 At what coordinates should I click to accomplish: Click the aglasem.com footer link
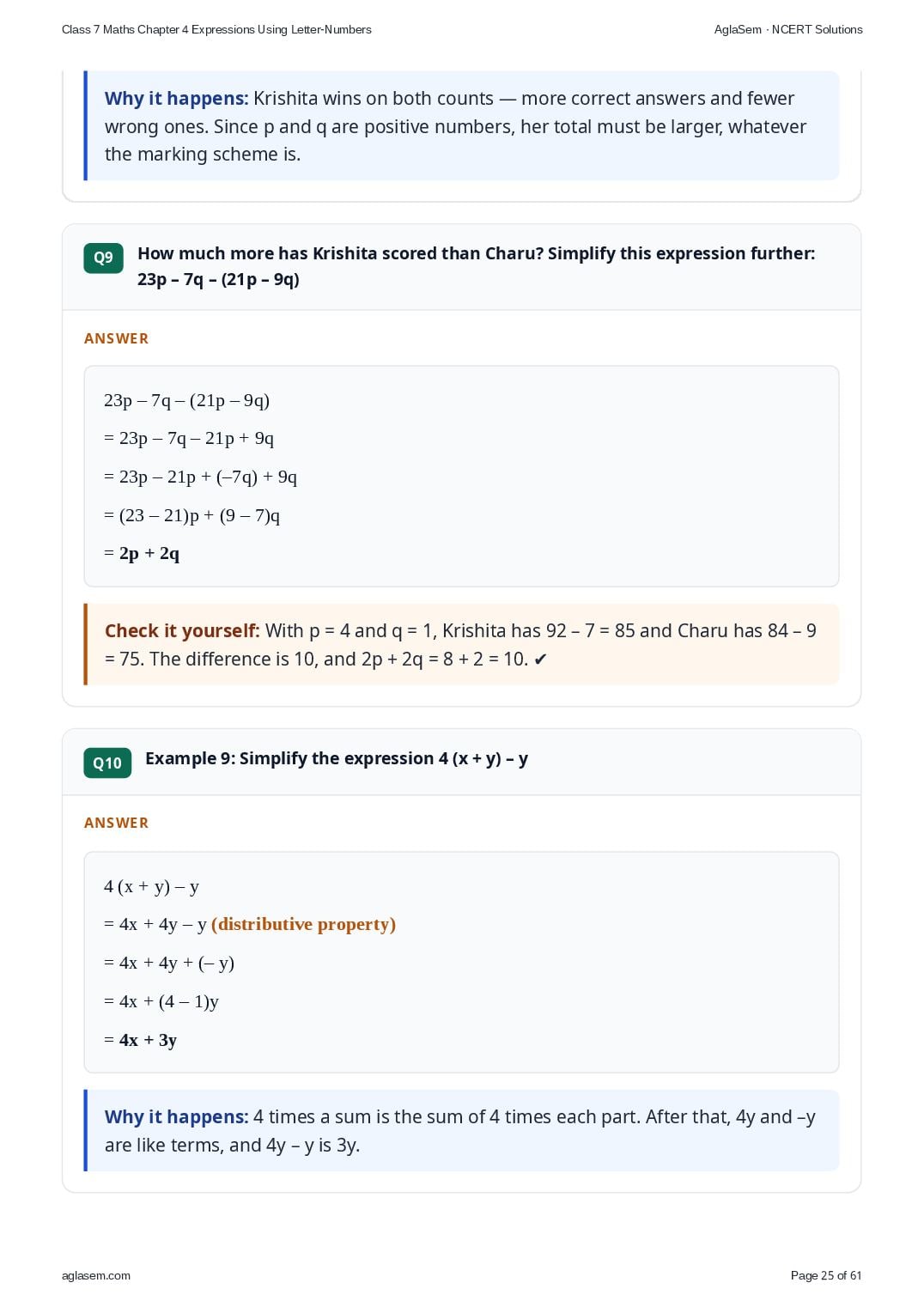(96, 1275)
